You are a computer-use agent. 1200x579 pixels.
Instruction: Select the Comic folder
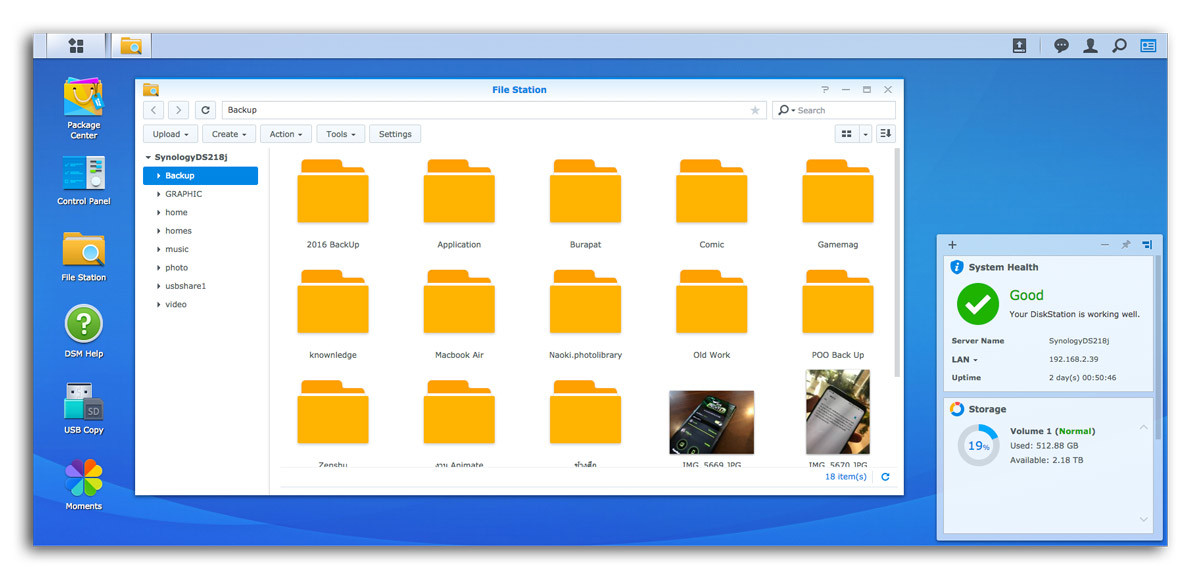(x=712, y=203)
